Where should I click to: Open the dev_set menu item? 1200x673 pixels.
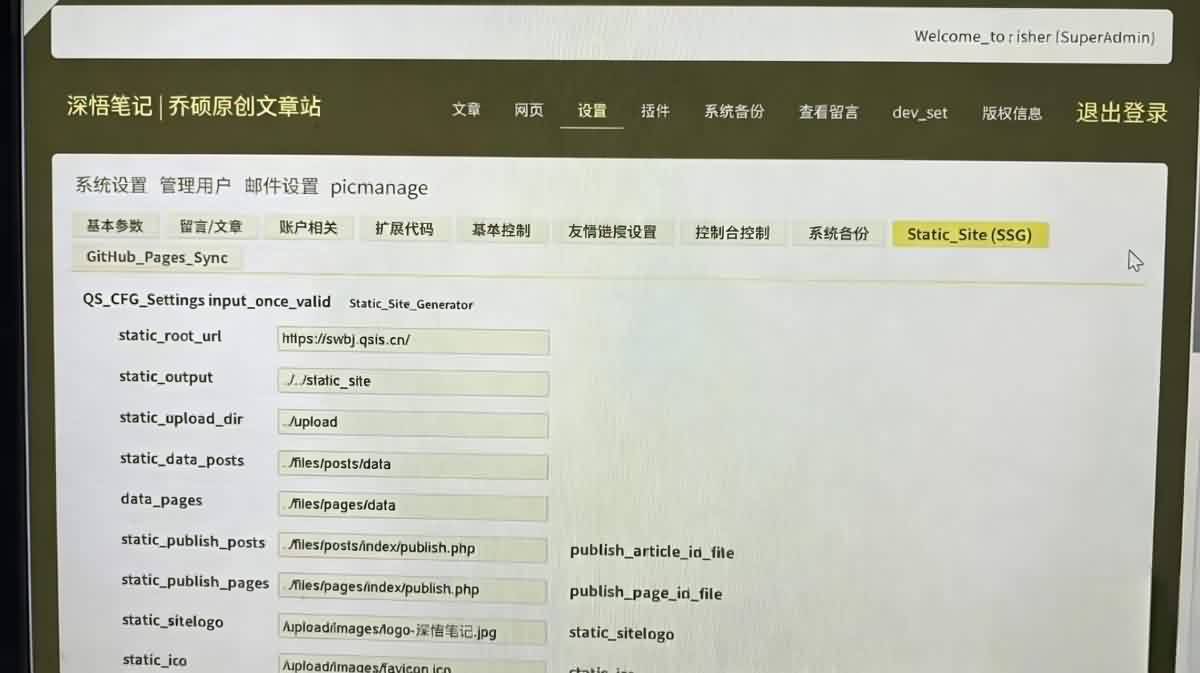pos(920,113)
